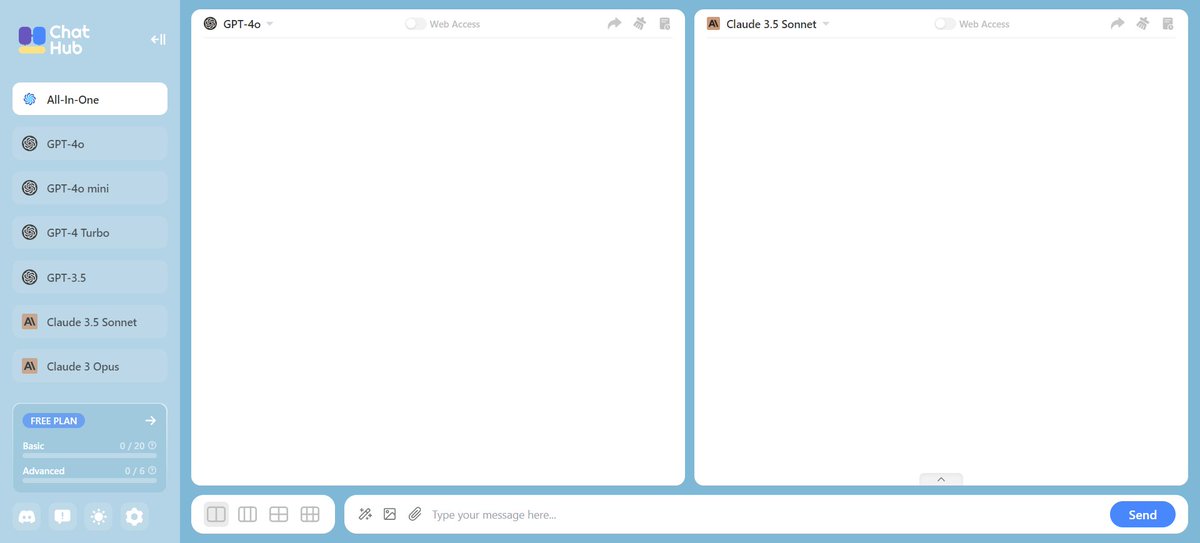Screen dimensions: 1200x543
Task: Click the Send button
Action: tap(1143, 515)
